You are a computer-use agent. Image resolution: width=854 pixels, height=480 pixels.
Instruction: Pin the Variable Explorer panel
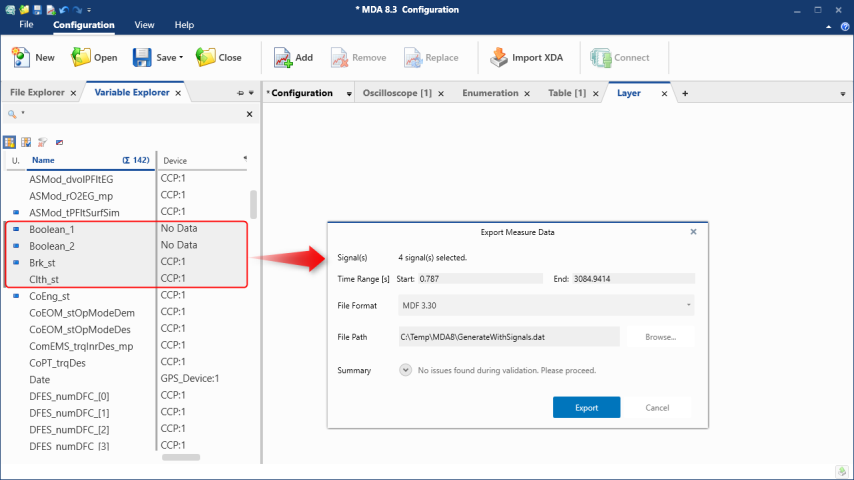(x=240, y=93)
